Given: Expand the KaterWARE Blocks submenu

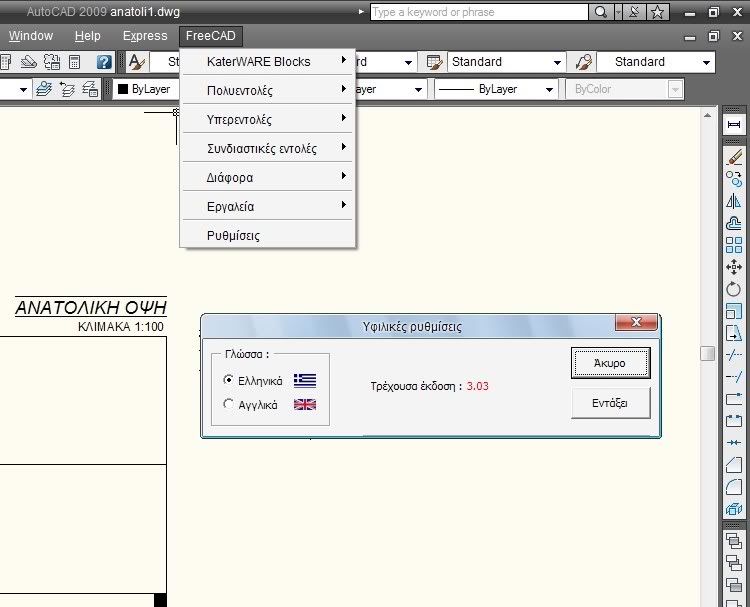Looking at the screenshot, I should pos(267,61).
